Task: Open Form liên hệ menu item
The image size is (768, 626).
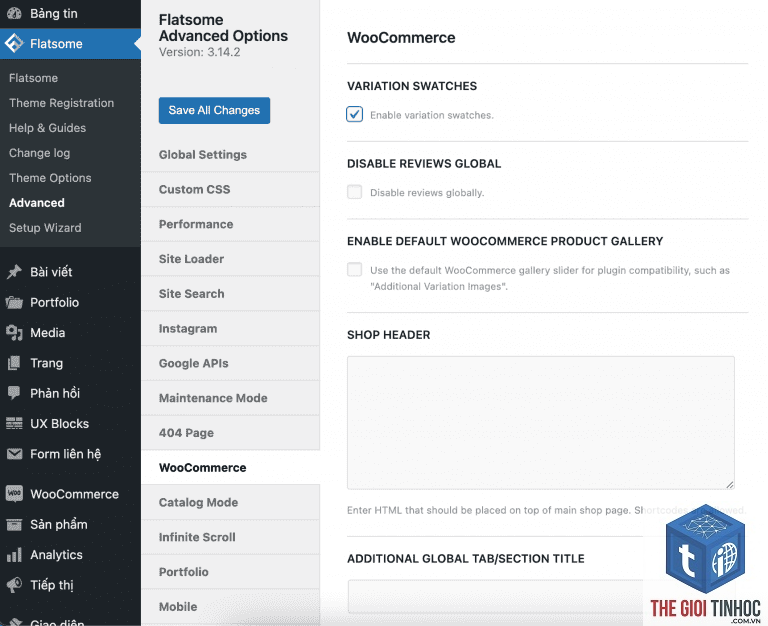Action: (x=70, y=454)
